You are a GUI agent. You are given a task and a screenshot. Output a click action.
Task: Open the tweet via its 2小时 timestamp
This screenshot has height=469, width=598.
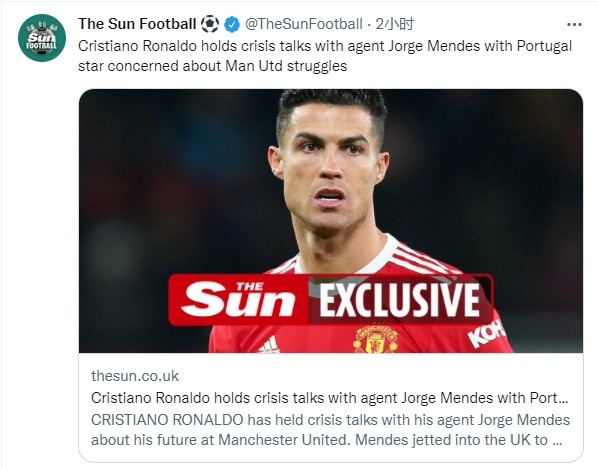coord(394,24)
